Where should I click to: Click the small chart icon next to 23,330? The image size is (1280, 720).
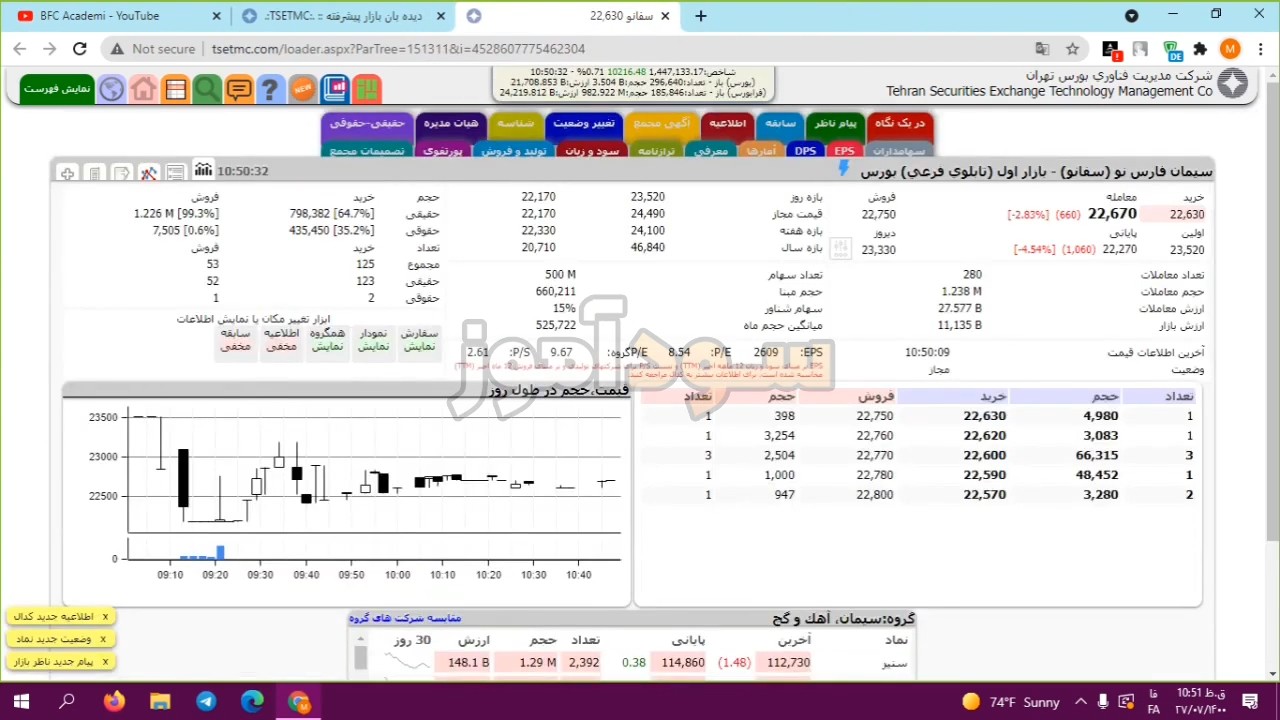[x=840, y=248]
